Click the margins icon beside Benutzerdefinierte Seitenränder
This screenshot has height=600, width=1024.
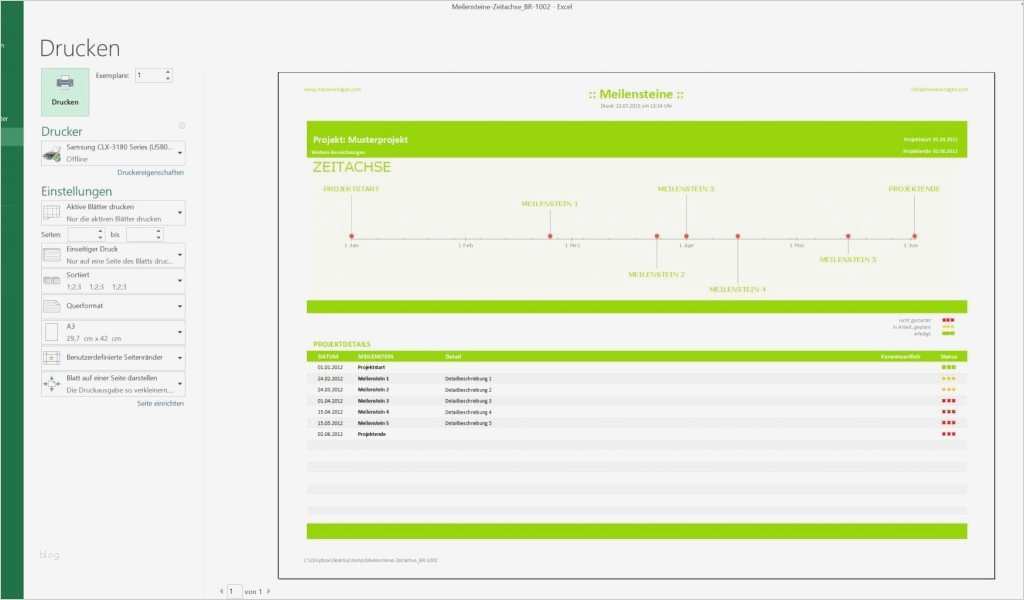(52, 355)
